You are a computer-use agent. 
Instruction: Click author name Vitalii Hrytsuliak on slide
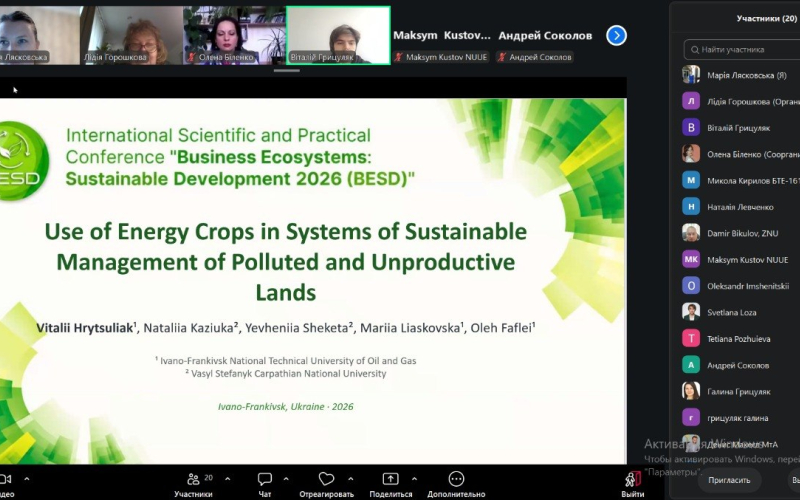(x=85, y=328)
